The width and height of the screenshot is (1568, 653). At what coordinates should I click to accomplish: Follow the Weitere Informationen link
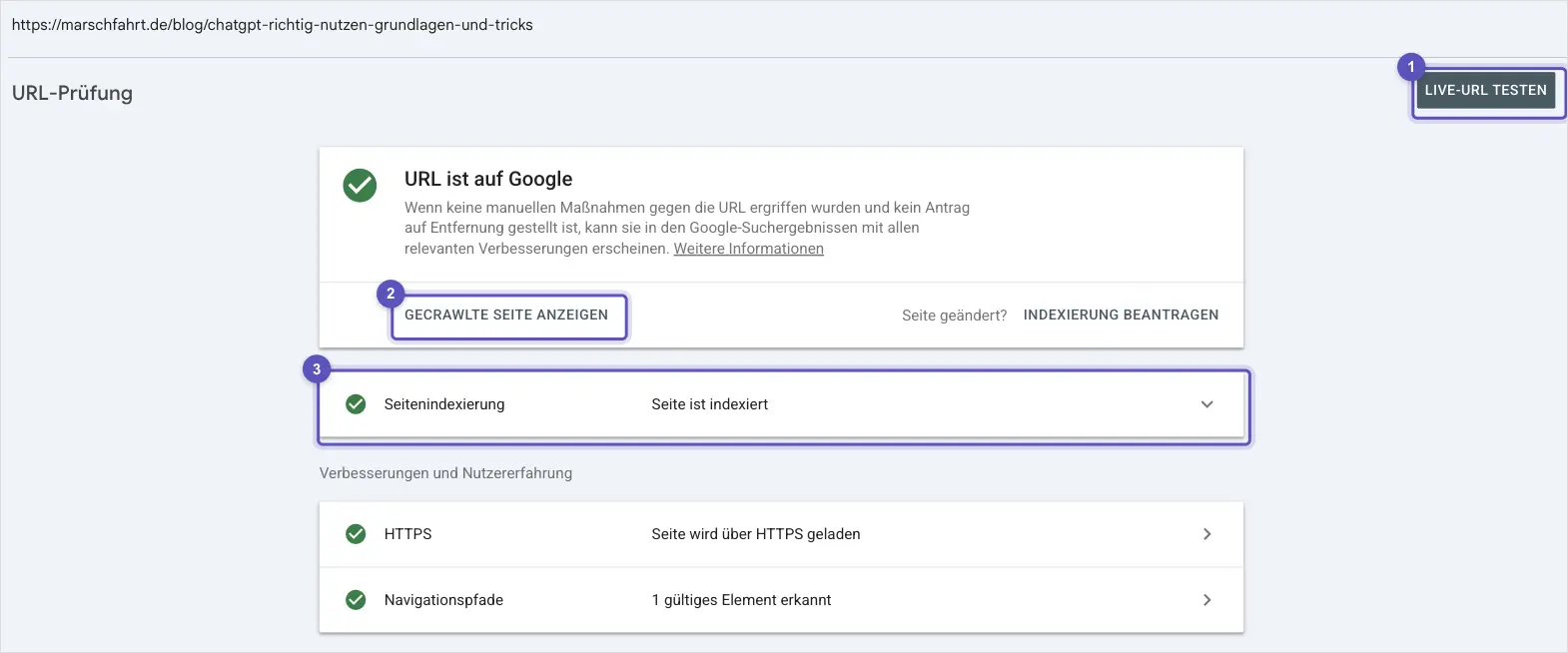pyautogui.click(x=748, y=249)
